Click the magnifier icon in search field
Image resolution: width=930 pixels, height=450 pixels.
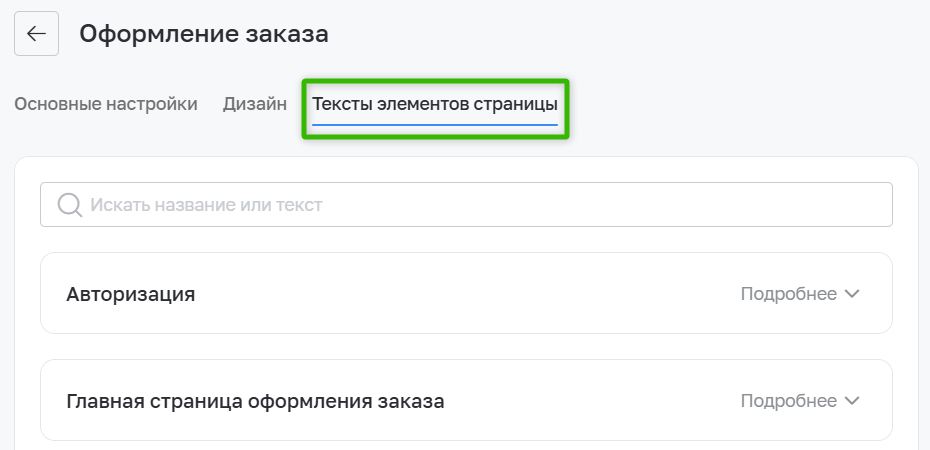[70, 205]
